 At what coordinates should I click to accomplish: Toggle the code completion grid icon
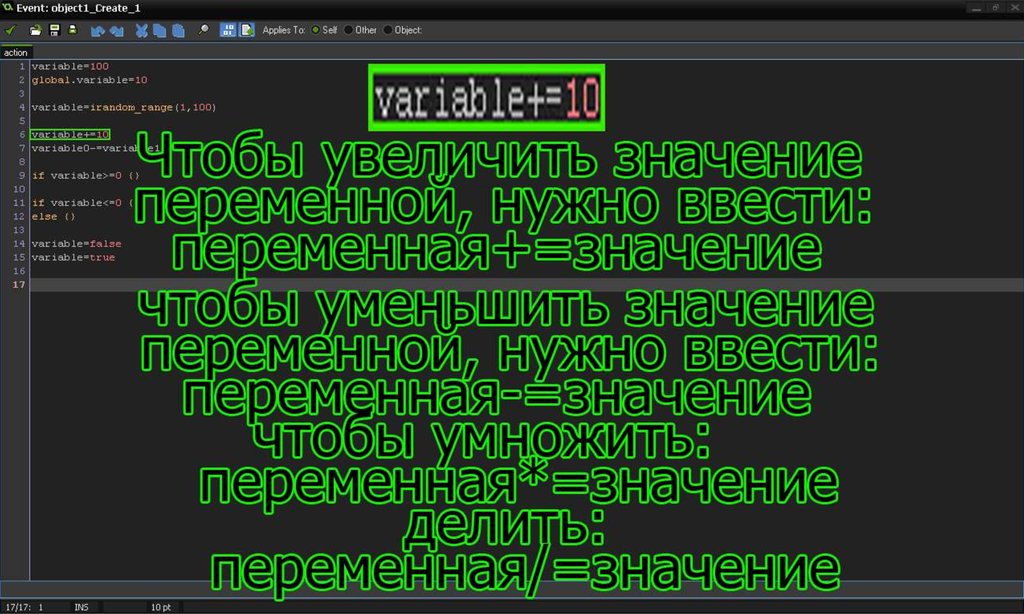(x=227, y=30)
